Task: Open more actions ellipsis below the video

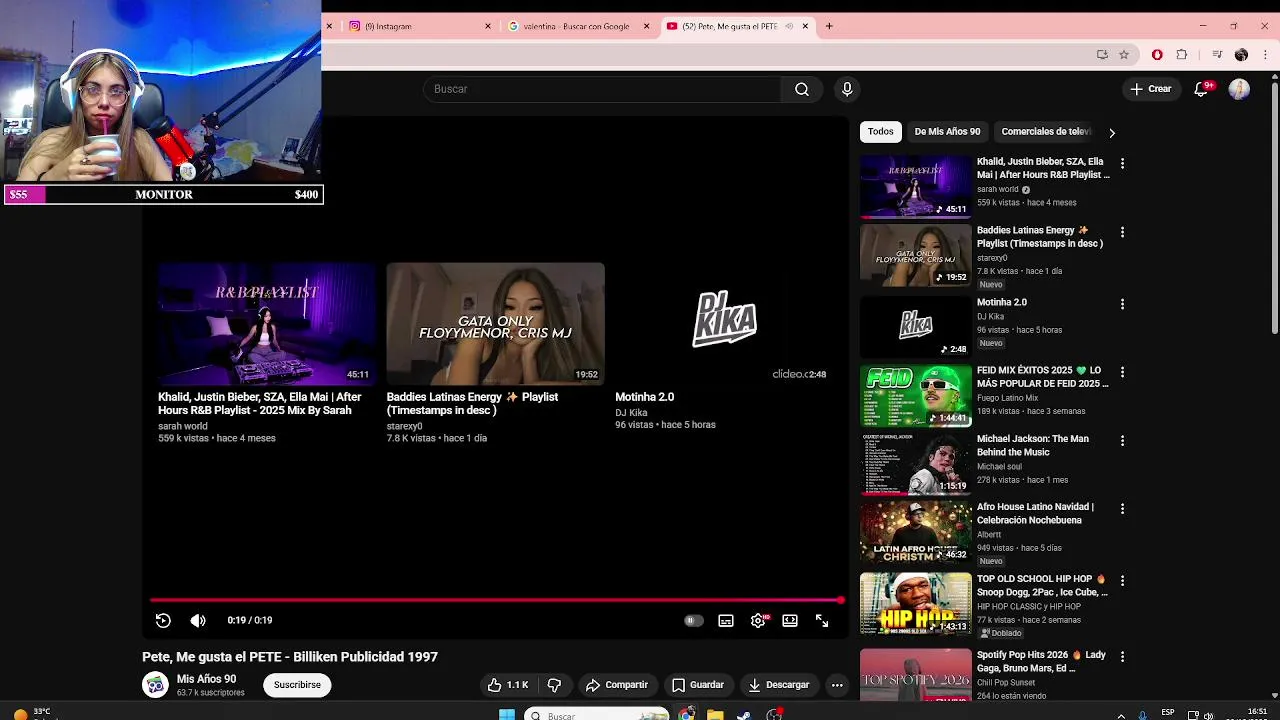Action: click(x=837, y=685)
